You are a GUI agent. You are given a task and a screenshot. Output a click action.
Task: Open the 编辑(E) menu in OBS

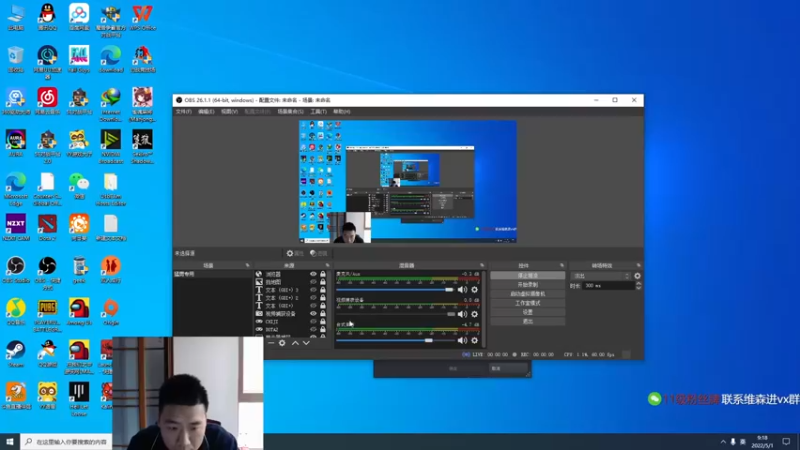point(206,111)
